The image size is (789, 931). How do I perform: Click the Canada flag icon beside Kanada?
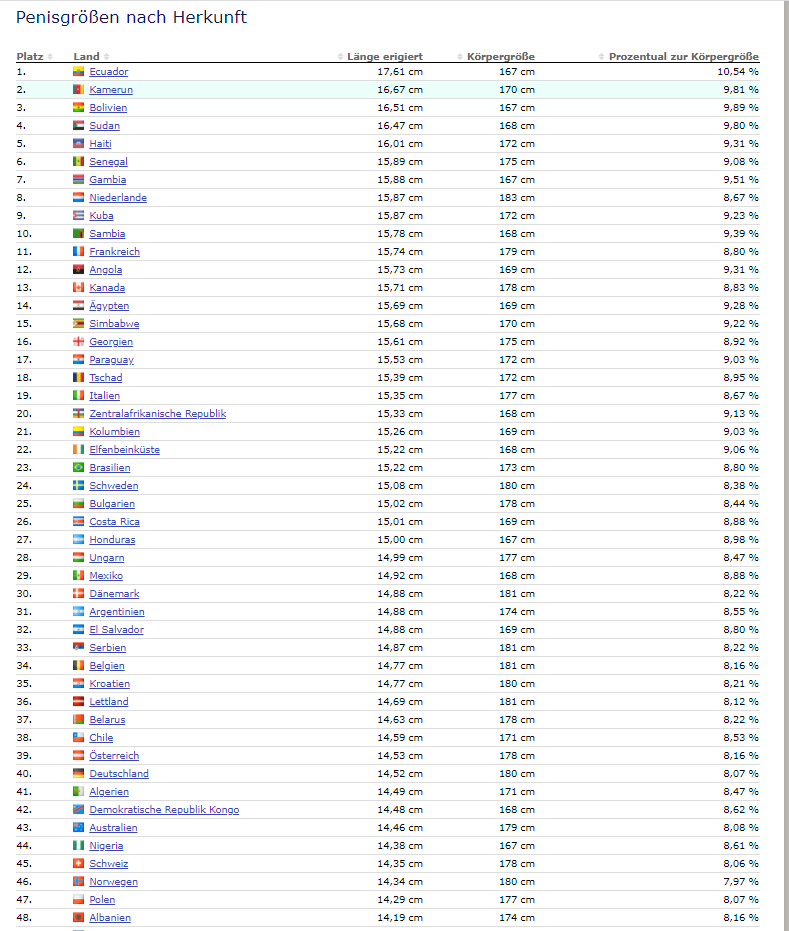[78, 288]
